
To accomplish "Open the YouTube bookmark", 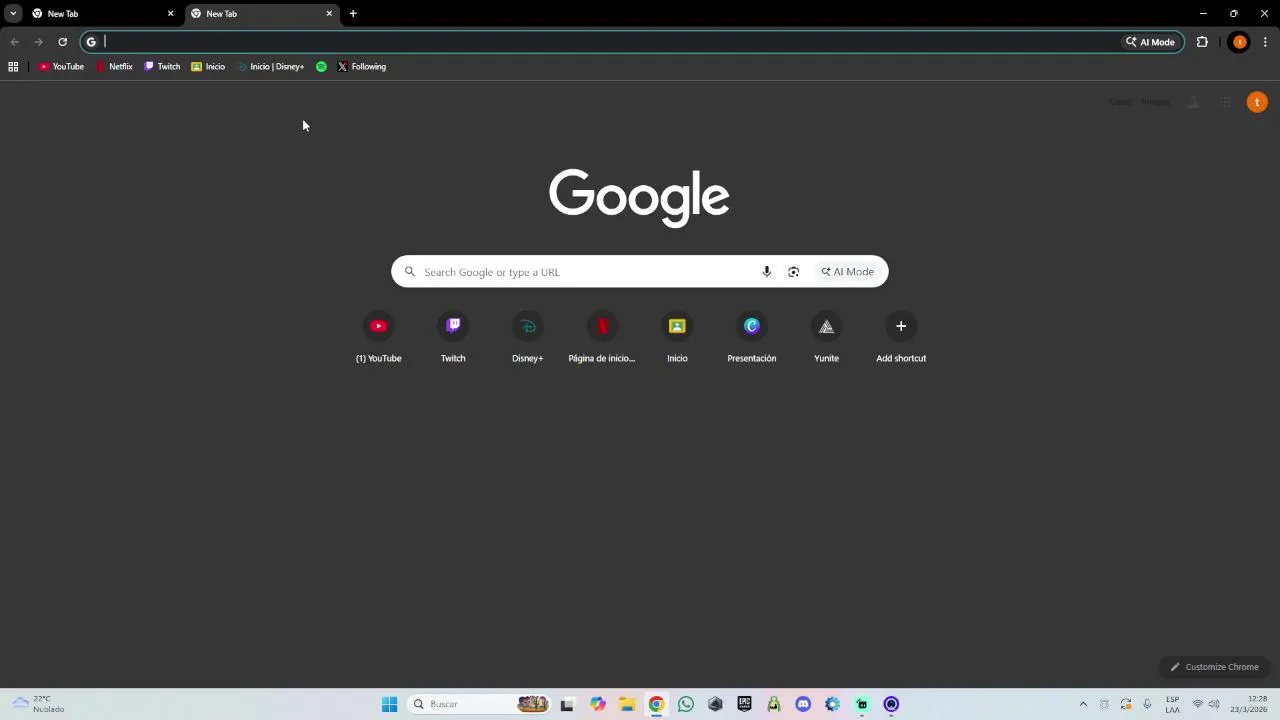I will [61, 67].
